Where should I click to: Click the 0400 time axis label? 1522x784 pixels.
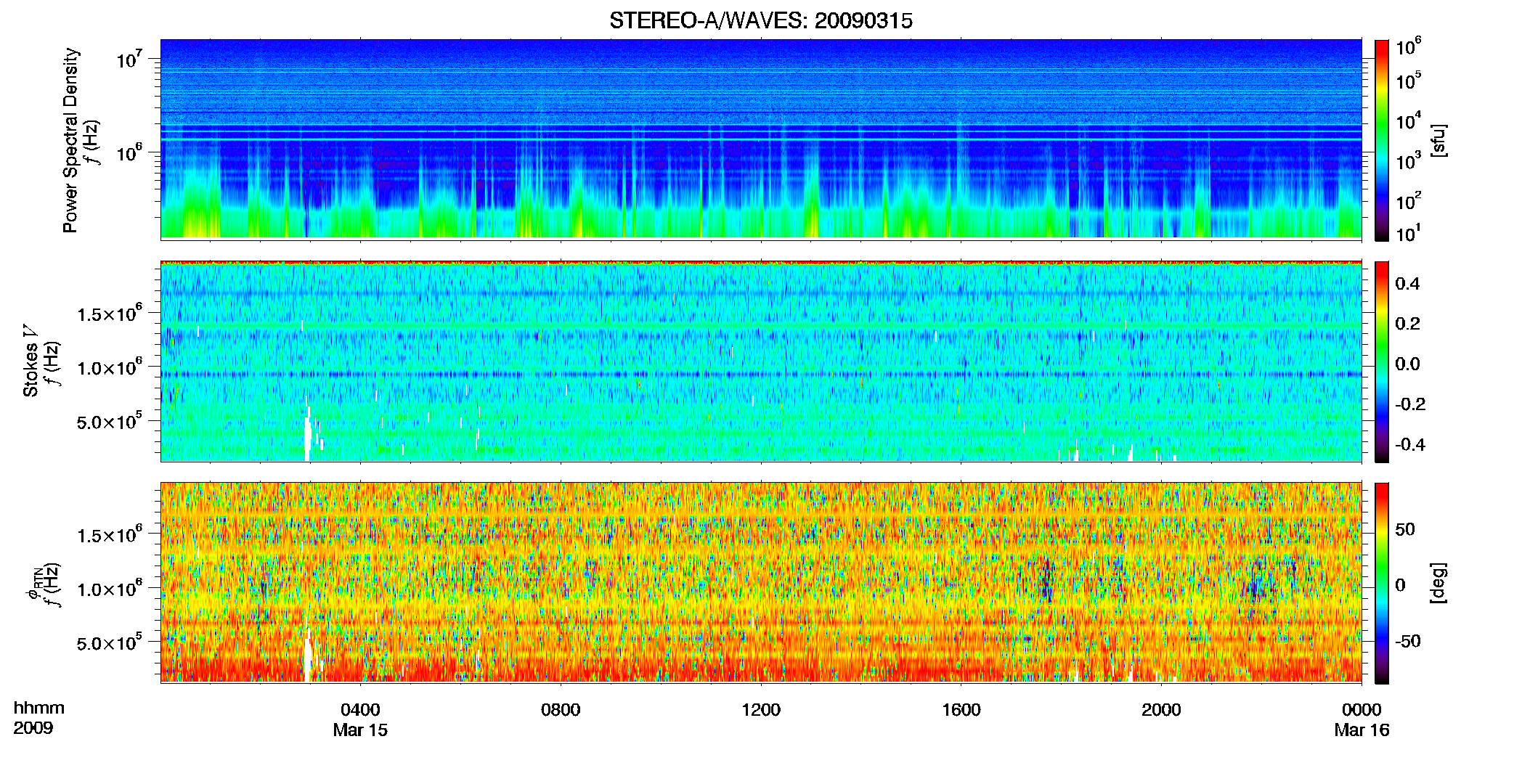click(x=360, y=710)
